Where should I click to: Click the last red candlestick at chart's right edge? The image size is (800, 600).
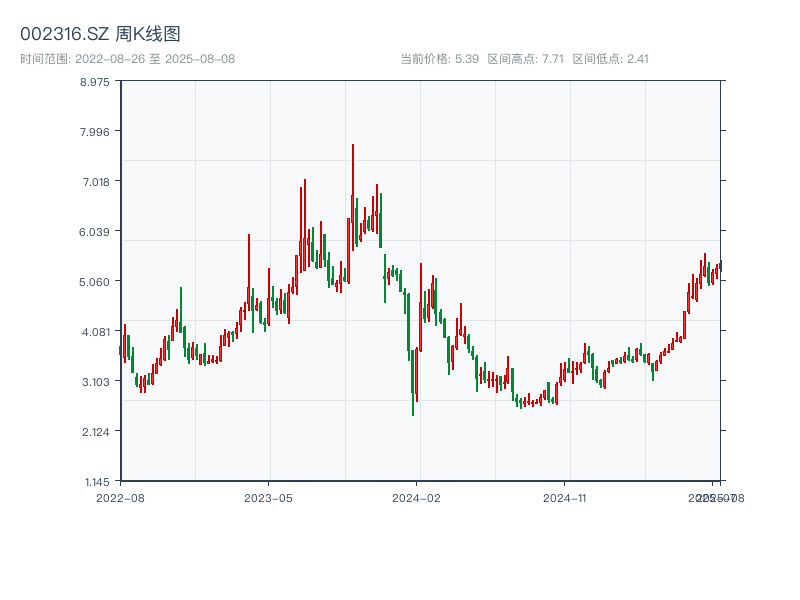721,267
